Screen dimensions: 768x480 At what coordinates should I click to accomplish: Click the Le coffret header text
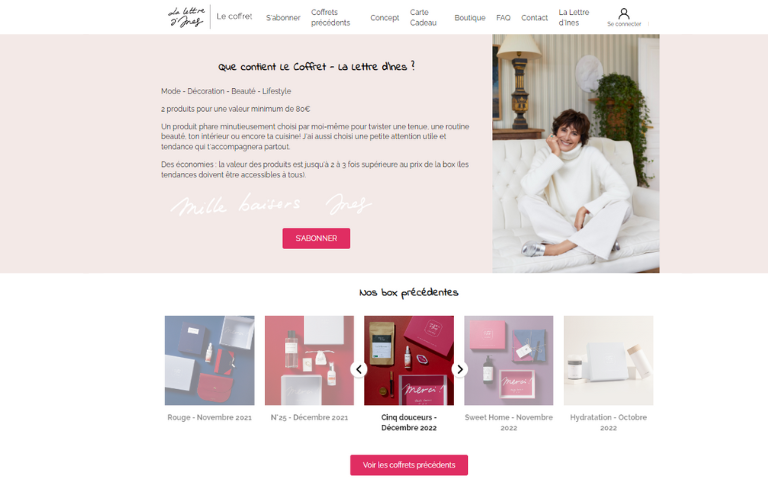point(234,17)
